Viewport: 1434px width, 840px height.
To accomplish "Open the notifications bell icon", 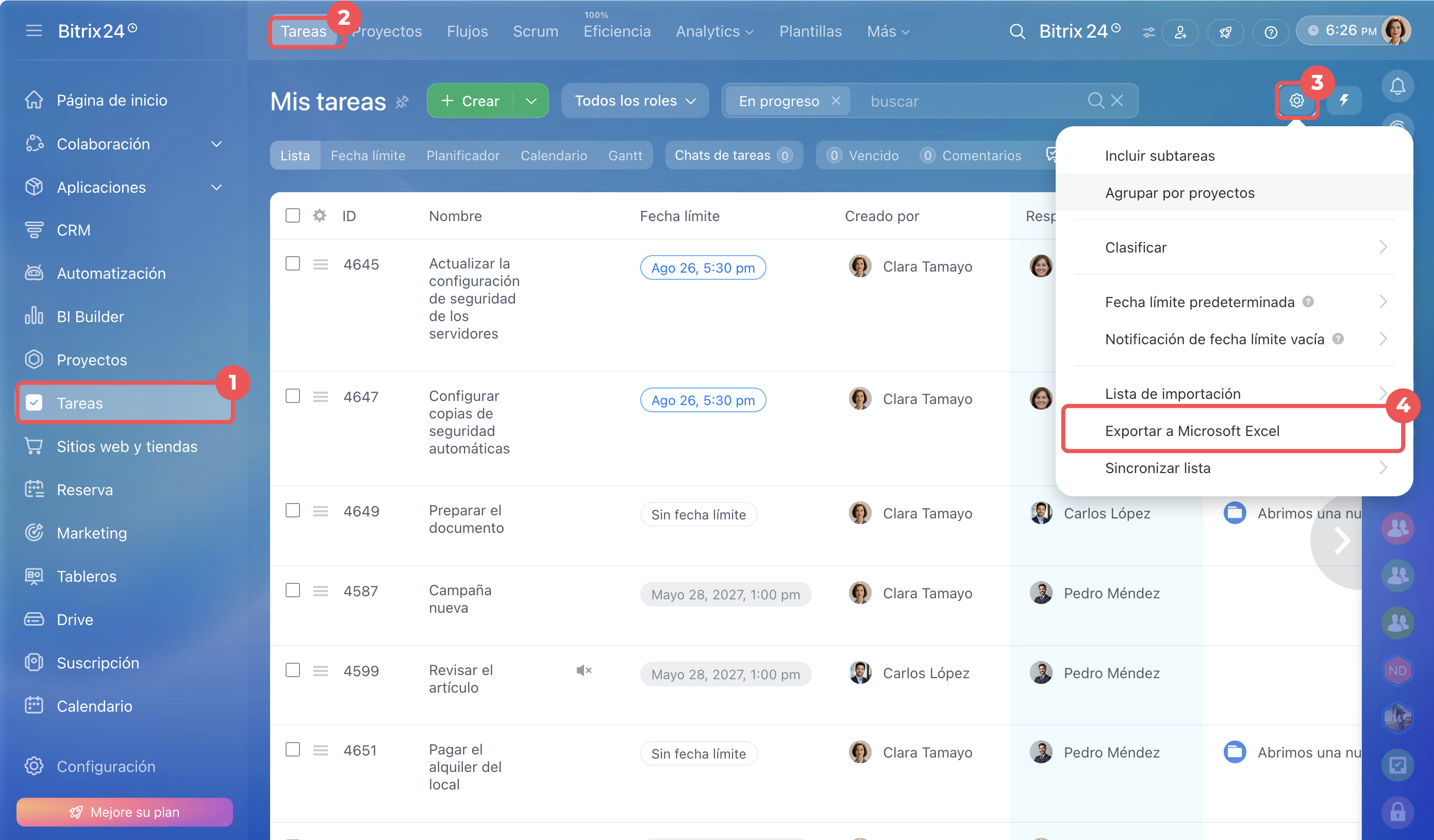I will point(1397,87).
